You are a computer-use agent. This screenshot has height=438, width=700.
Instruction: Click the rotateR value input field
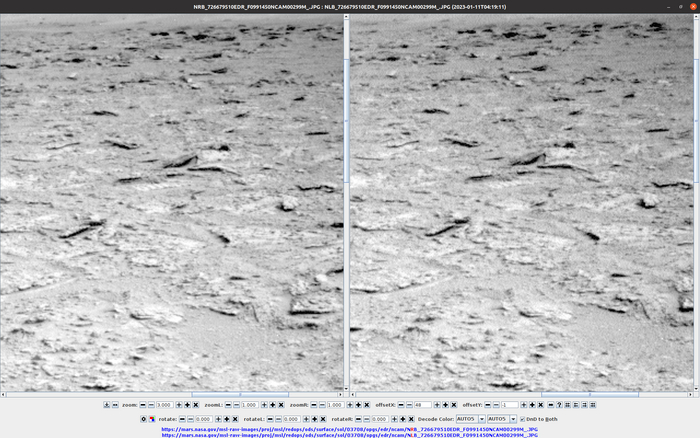(380, 419)
